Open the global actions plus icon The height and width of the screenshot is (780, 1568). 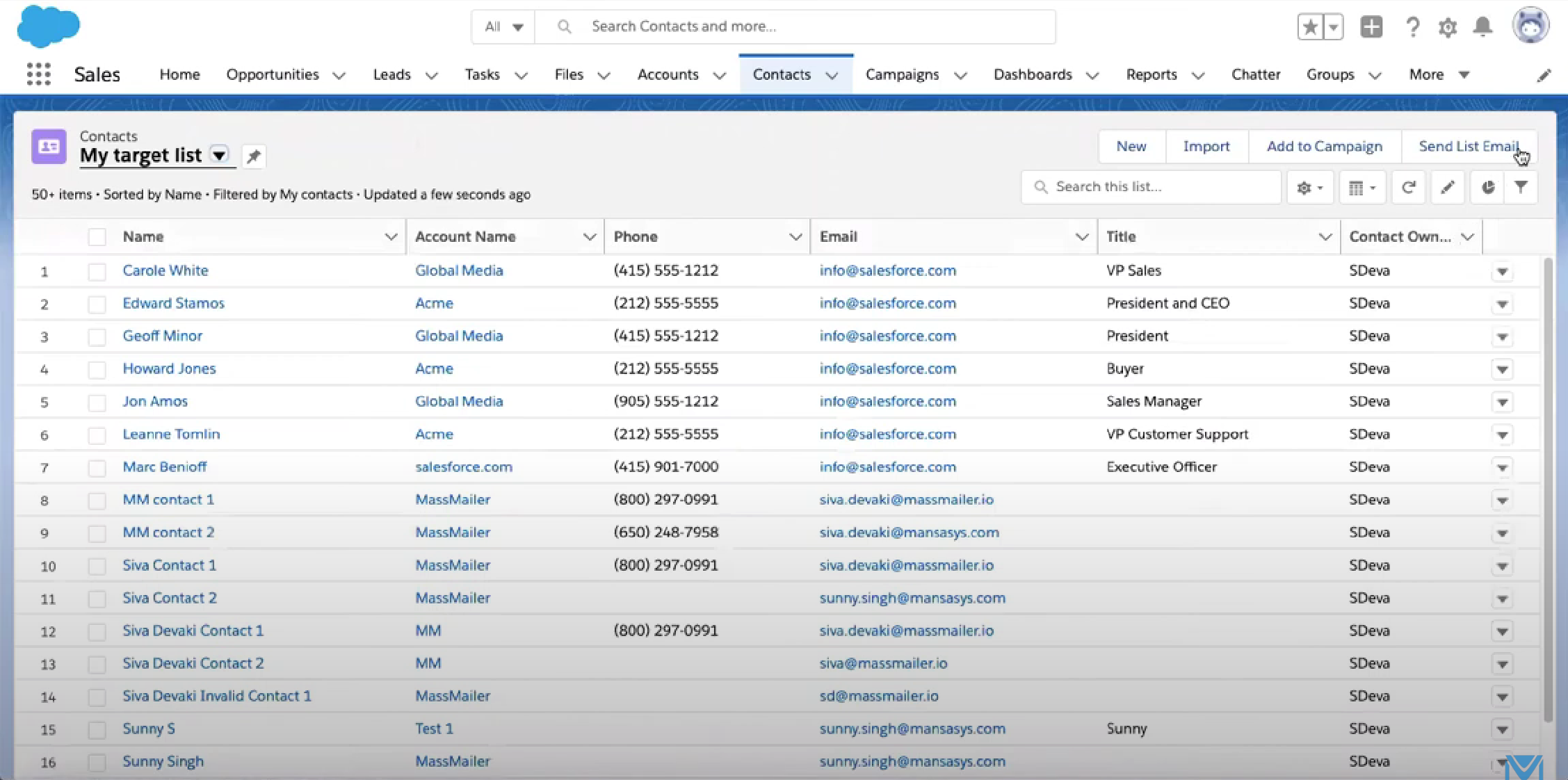tap(1371, 27)
